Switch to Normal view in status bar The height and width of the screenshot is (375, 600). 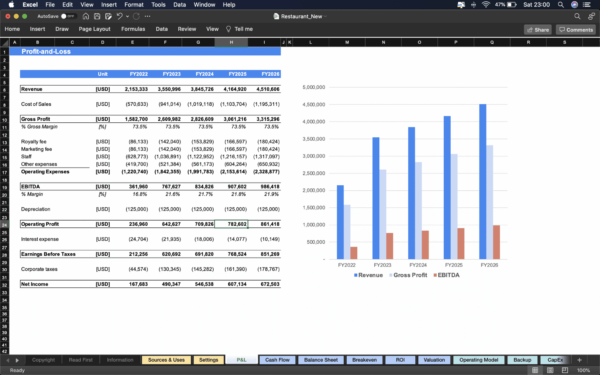click(x=535, y=370)
